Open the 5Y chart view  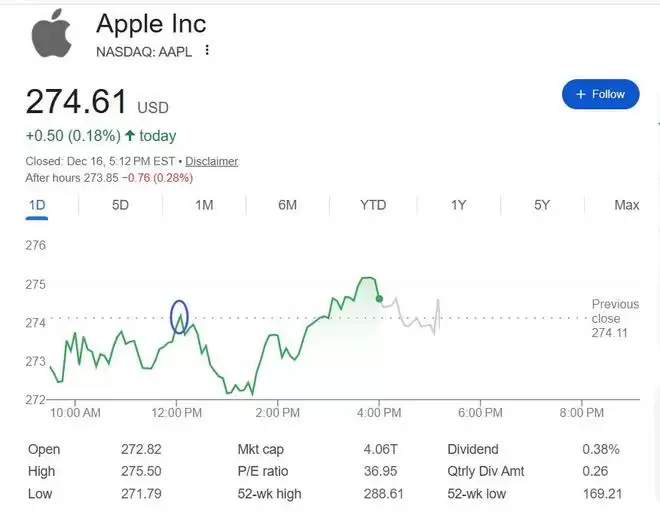(542, 205)
